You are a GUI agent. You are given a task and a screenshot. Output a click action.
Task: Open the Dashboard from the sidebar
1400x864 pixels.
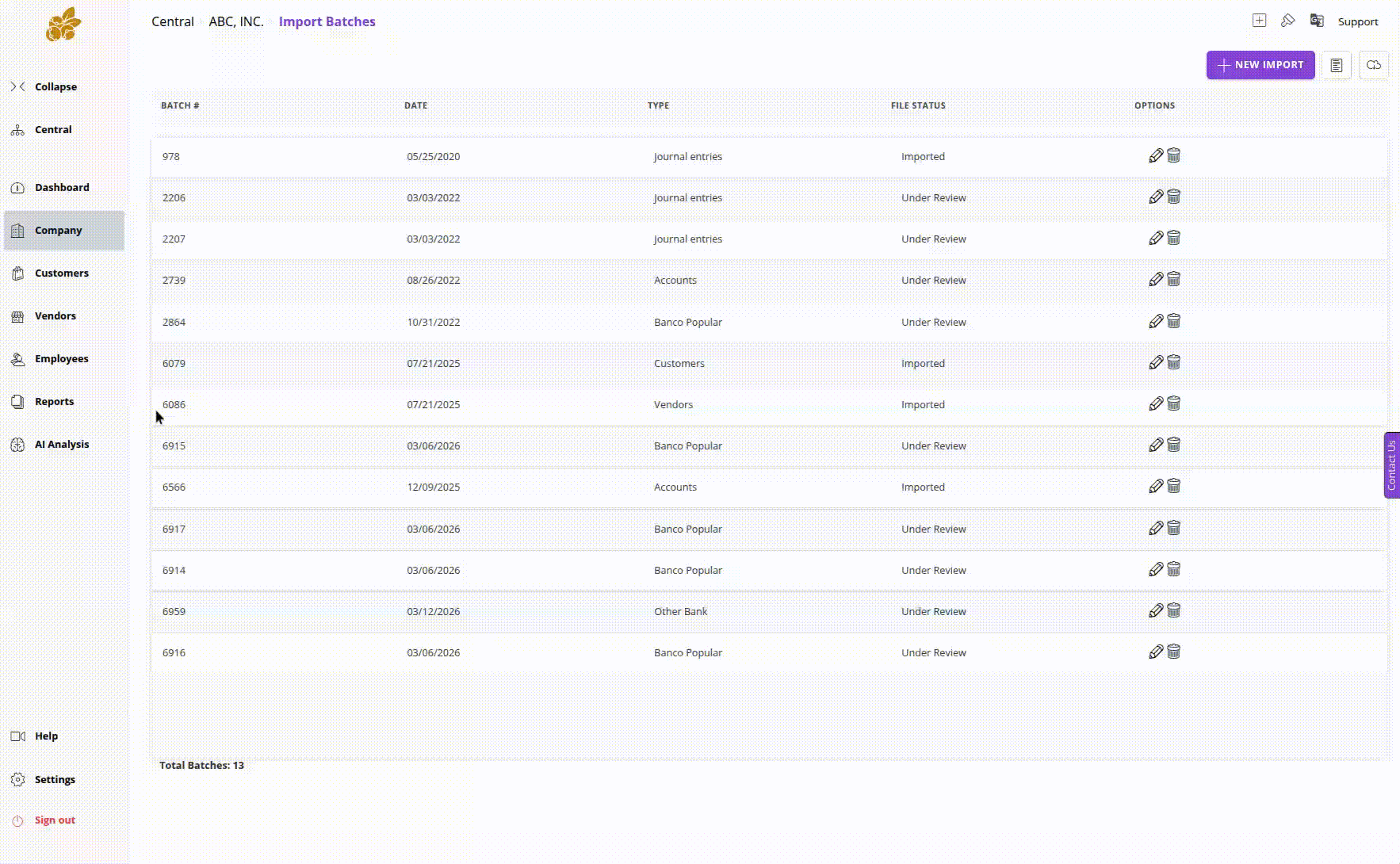pos(61,187)
